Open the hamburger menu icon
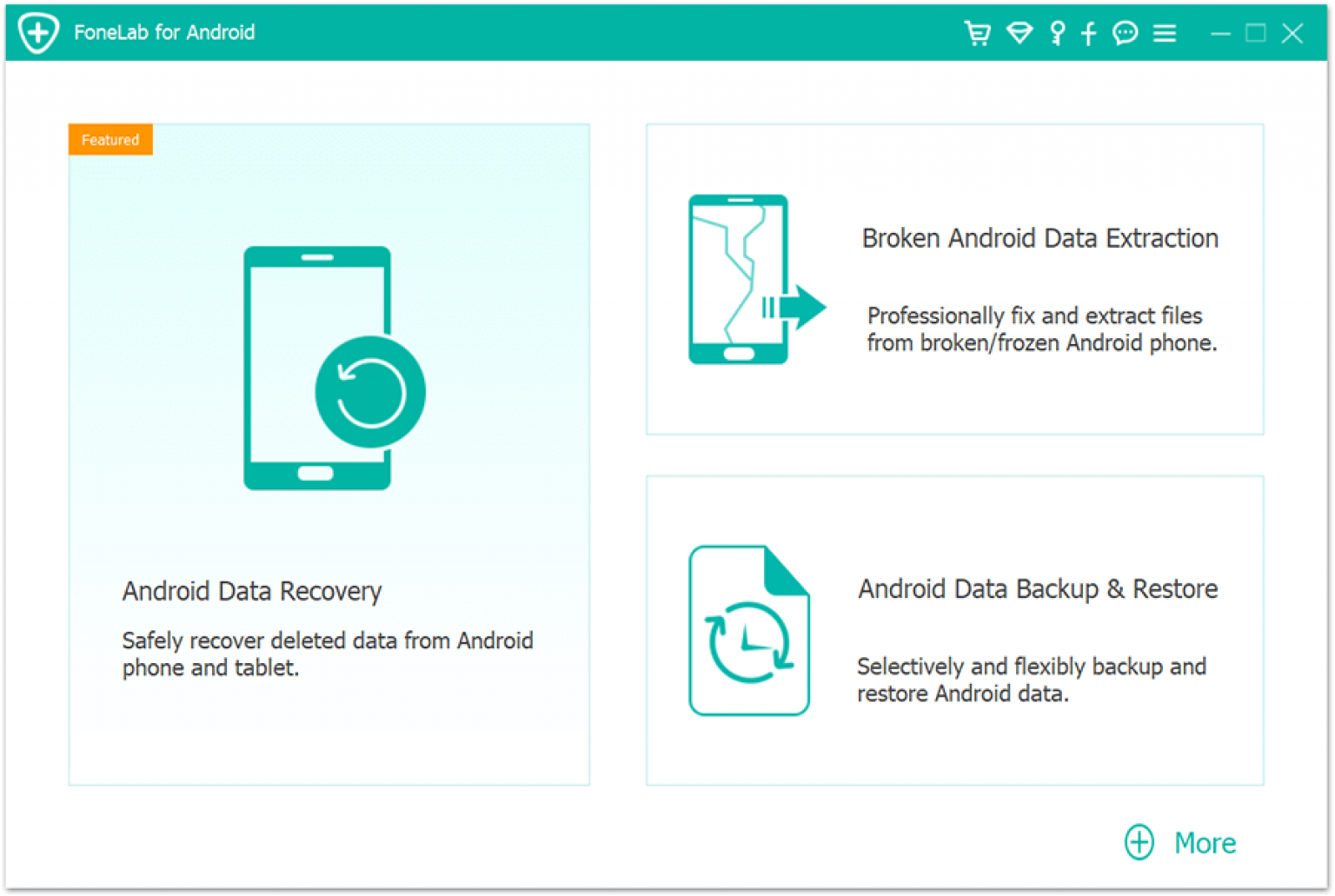 tap(1165, 33)
